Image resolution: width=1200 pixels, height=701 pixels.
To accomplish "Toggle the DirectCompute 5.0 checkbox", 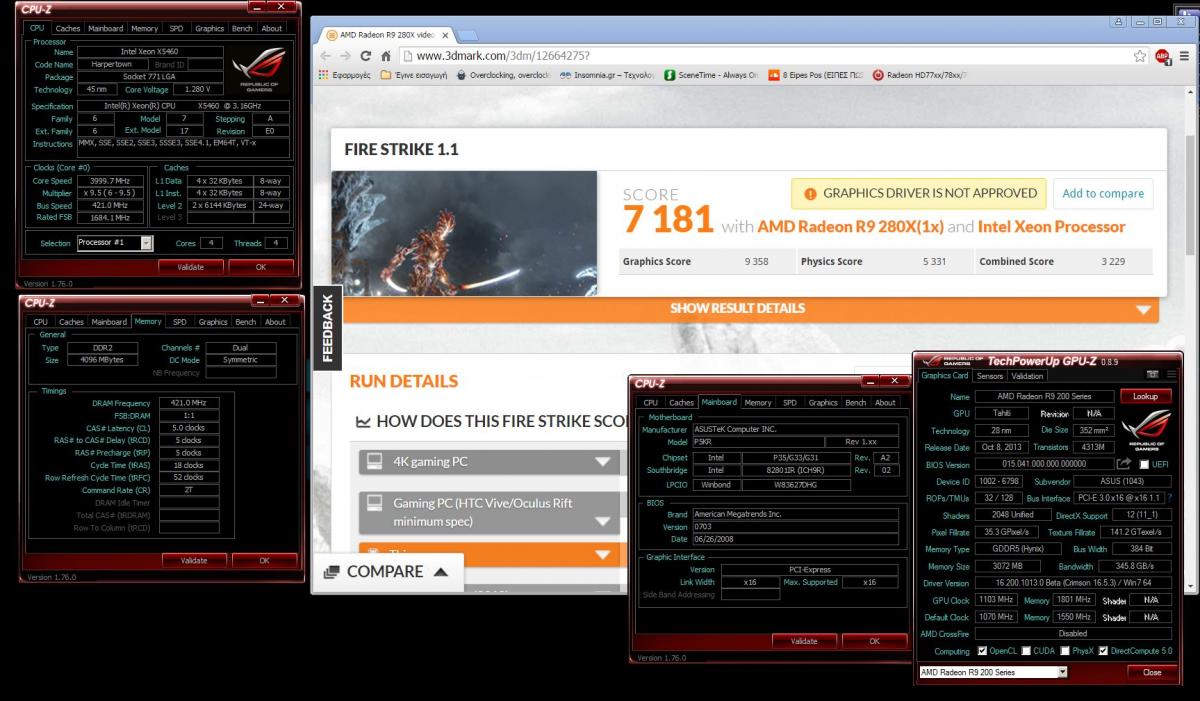I will click(x=1103, y=651).
